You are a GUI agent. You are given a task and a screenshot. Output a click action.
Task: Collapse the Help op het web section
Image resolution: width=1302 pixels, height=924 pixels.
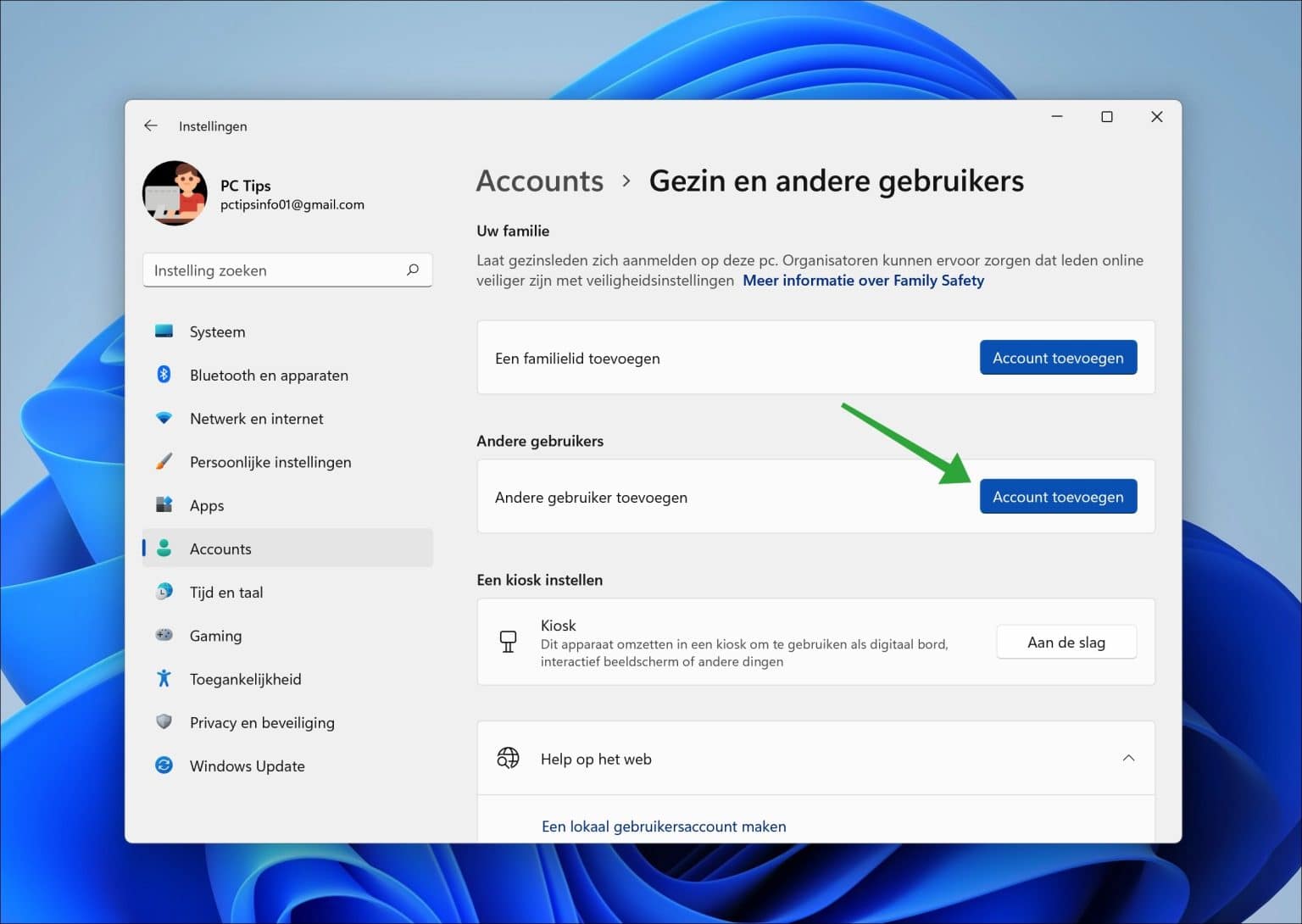tap(1128, 758)
